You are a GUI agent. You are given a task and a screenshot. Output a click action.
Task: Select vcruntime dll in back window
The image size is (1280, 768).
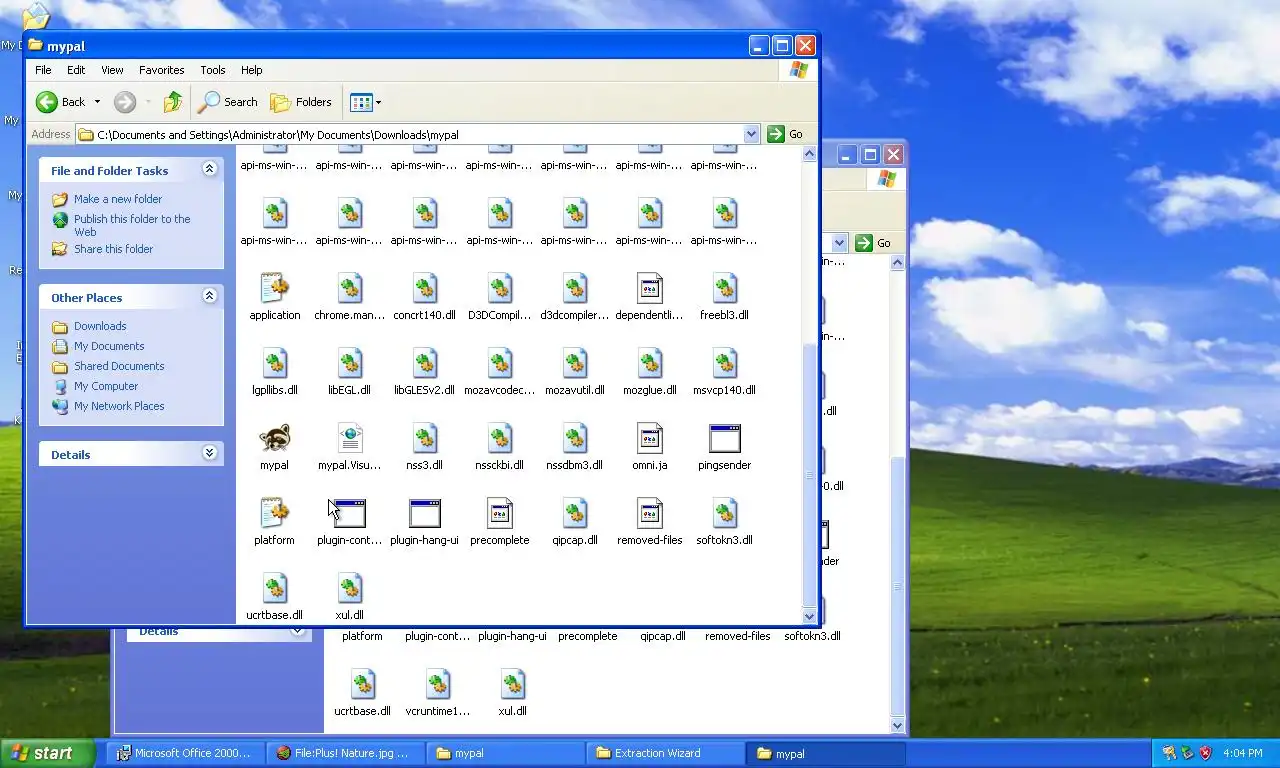[438, 684]
